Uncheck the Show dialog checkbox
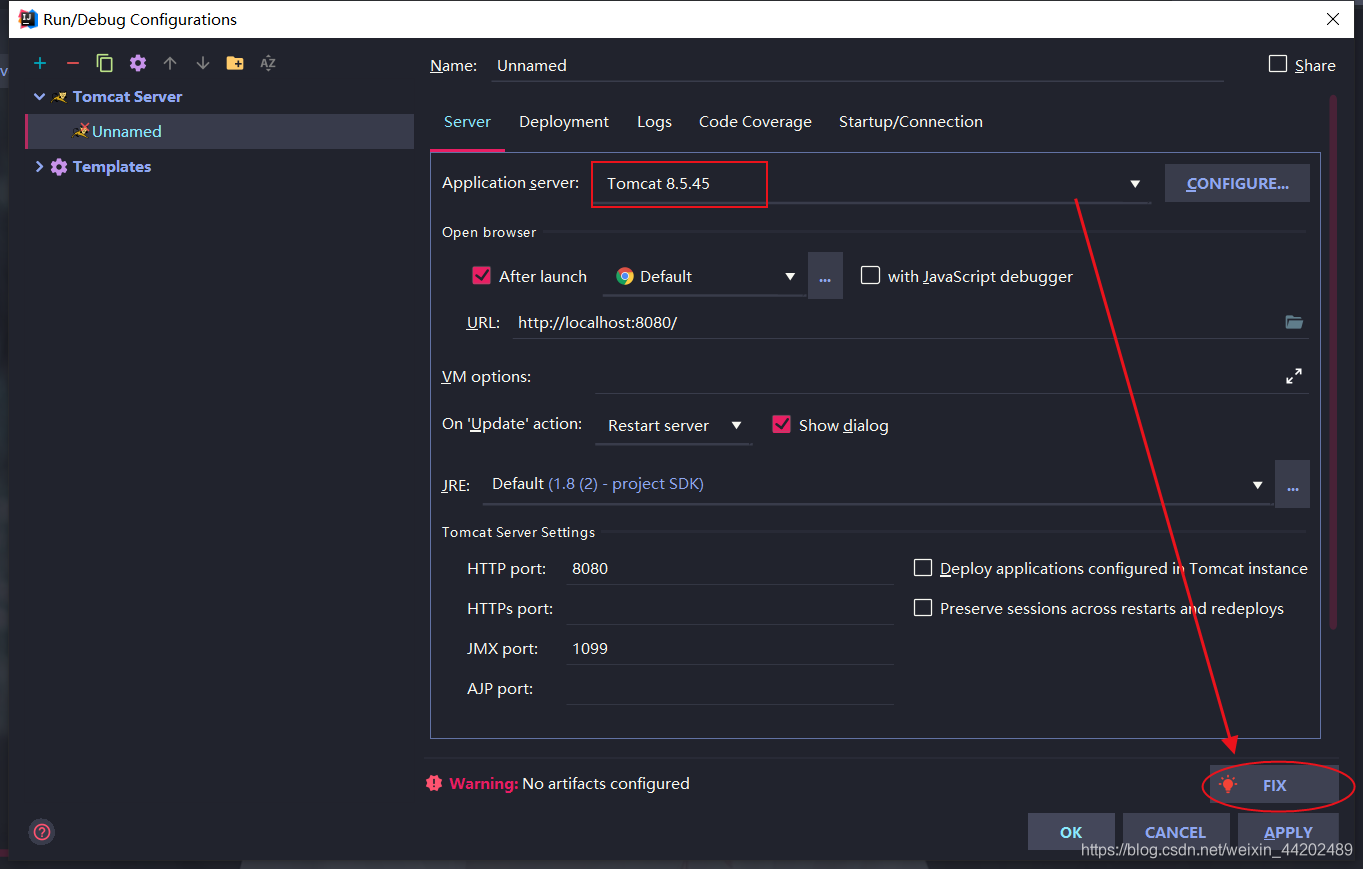Screen dimensions: 1363x869 (781, 424)
